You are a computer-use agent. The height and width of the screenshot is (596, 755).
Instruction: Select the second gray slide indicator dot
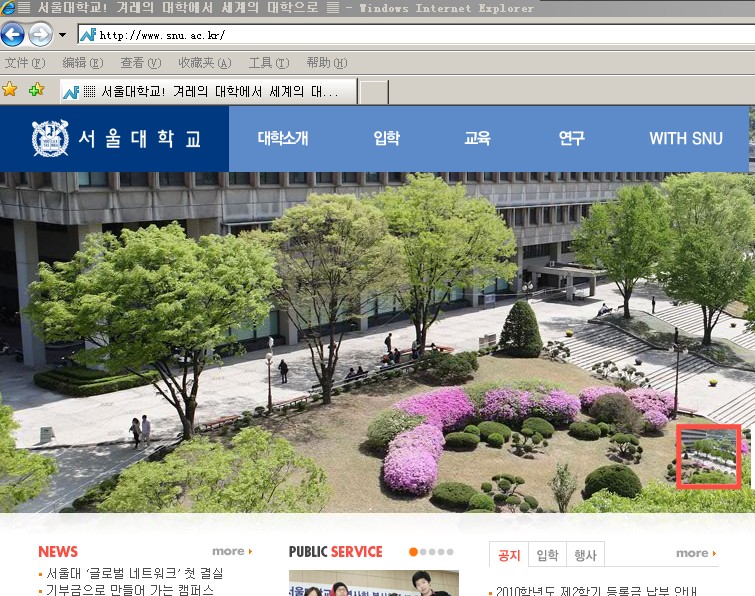[423, 552]
